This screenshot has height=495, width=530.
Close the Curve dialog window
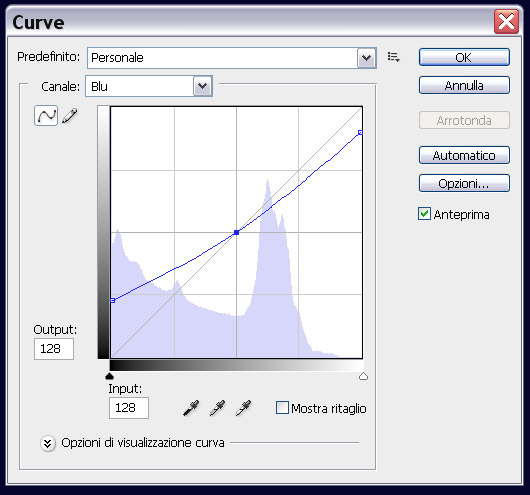click(x=506, y=22)
